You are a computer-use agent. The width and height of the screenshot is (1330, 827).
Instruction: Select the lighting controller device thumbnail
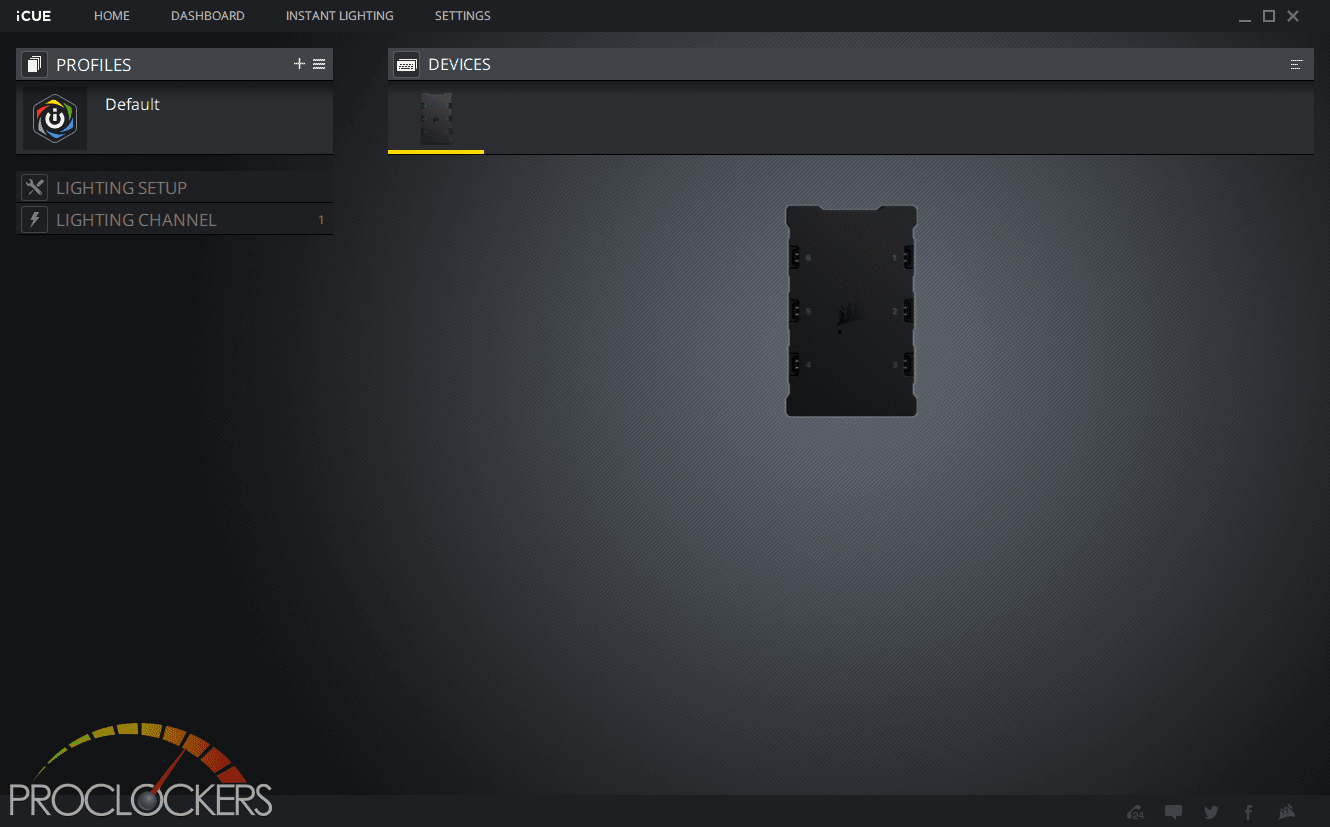point(436,119)
